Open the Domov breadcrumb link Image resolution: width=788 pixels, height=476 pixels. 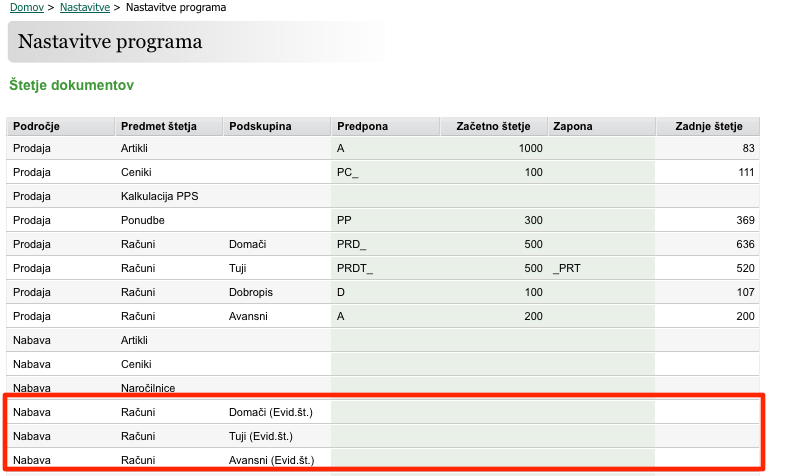tap(27, 7)
